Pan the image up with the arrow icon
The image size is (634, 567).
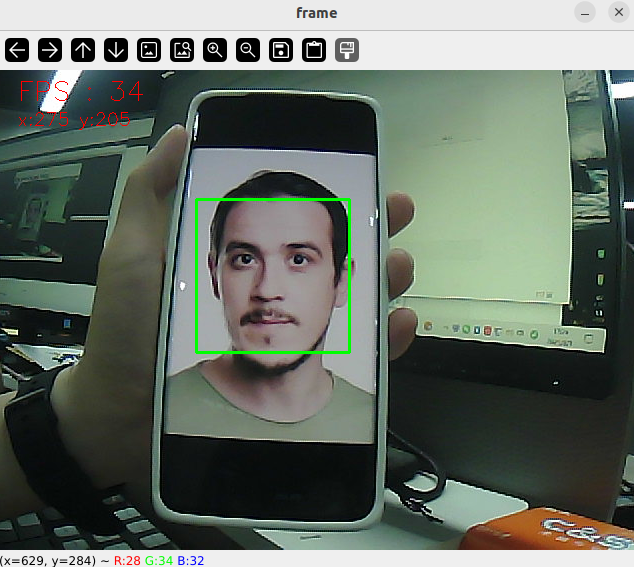tap(83, 50)
